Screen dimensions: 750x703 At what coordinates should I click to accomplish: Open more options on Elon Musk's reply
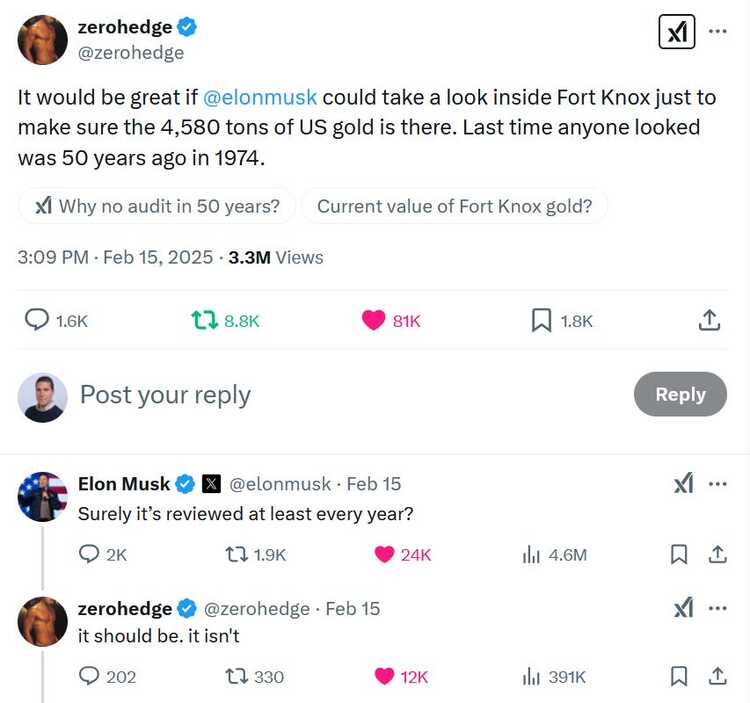pos(717,484)
